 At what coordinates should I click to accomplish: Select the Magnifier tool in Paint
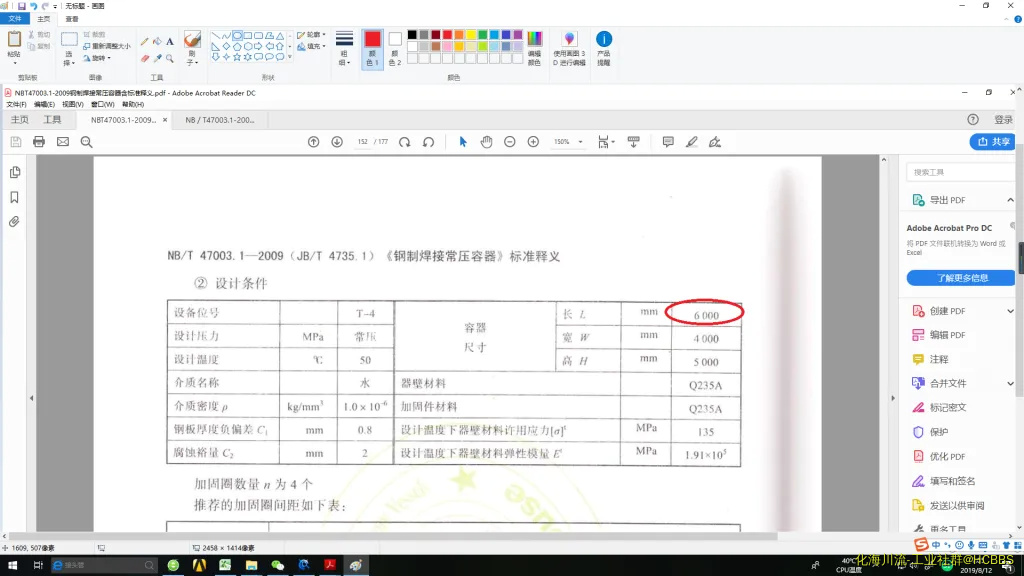click(x=170, y=58)
